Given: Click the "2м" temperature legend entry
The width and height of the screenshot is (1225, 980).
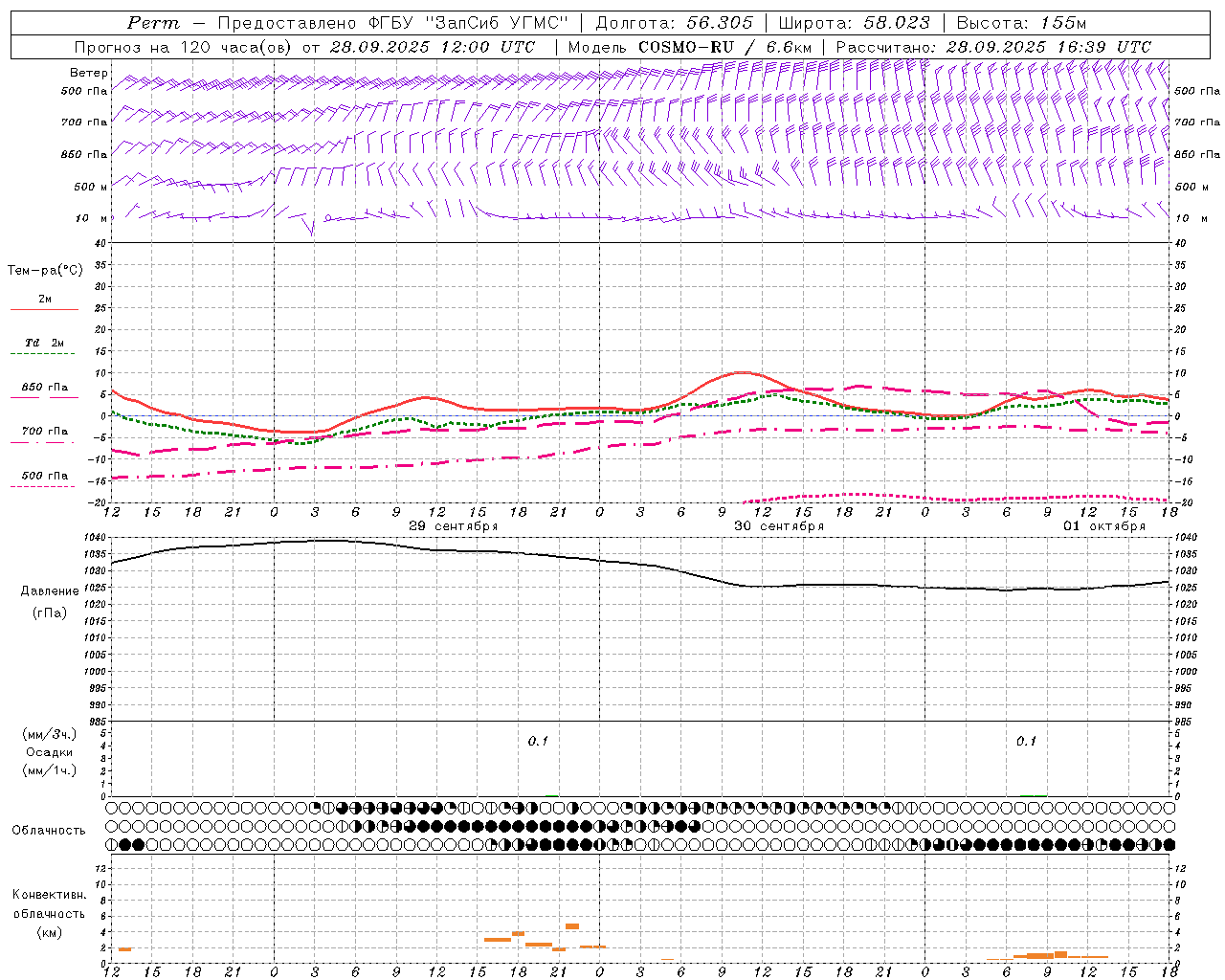Looking at the screenshot, I should point(45,300).
